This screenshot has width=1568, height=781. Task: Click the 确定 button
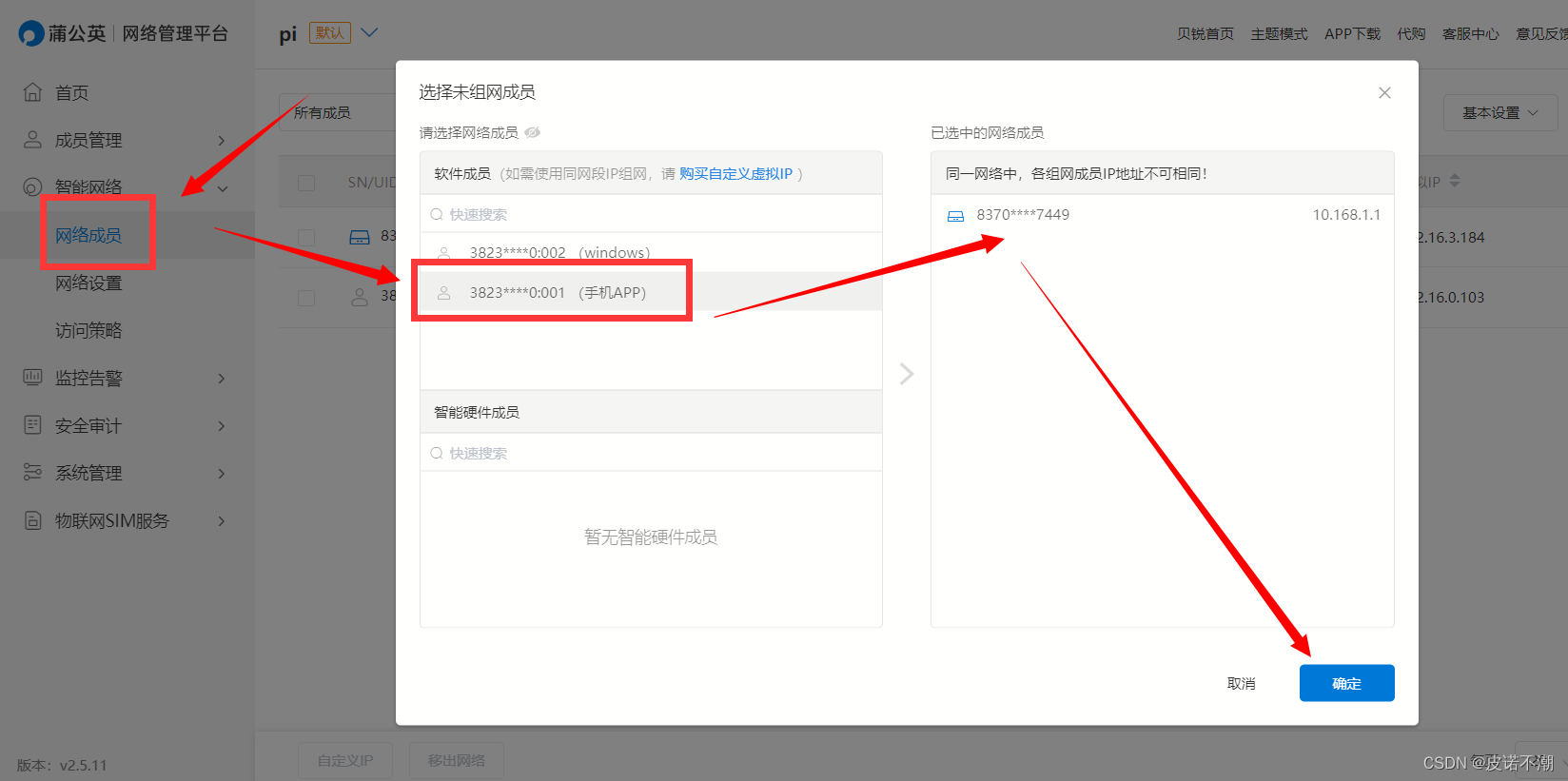[1346, 683]
